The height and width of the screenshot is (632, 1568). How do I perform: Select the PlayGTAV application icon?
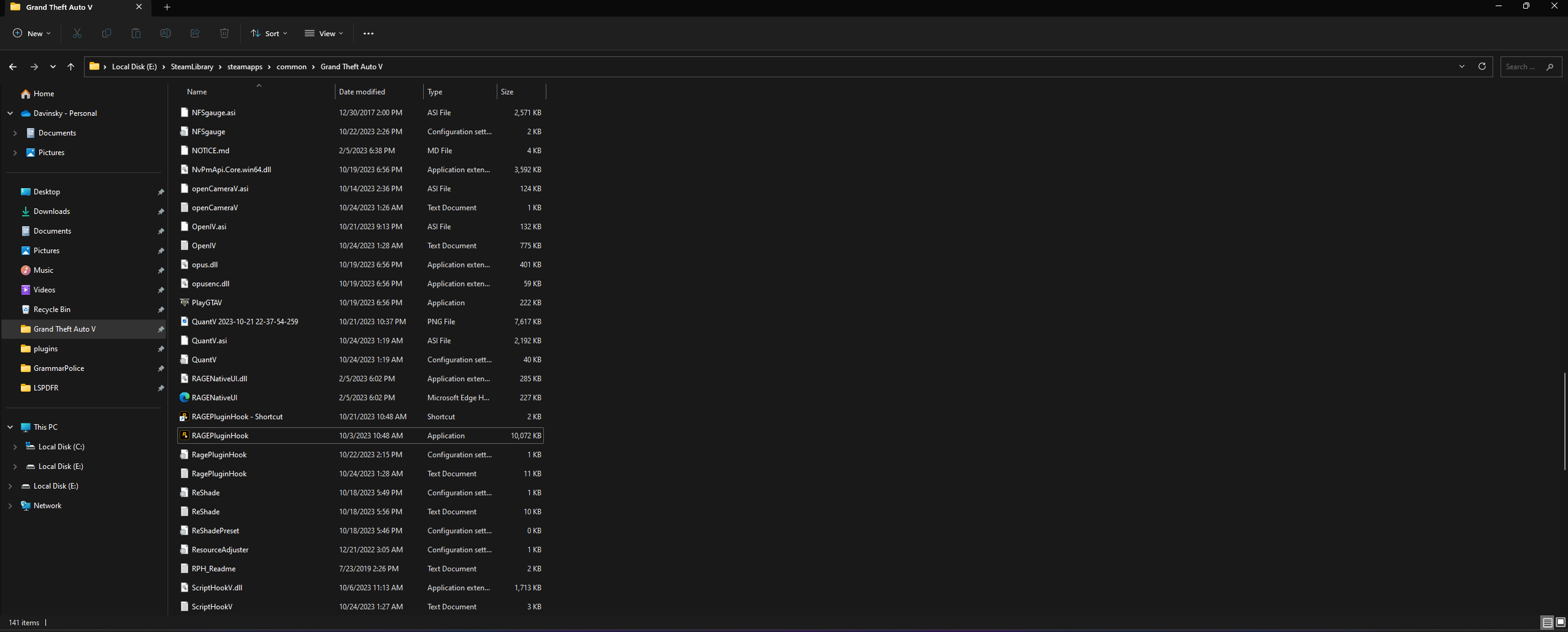(185, 303)
